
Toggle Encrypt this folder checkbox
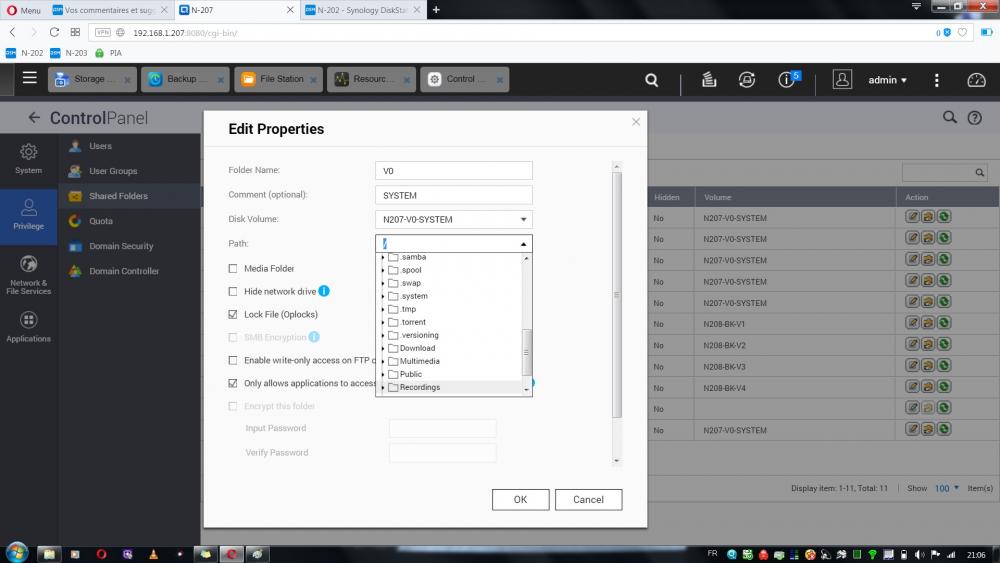coord(233,406)
